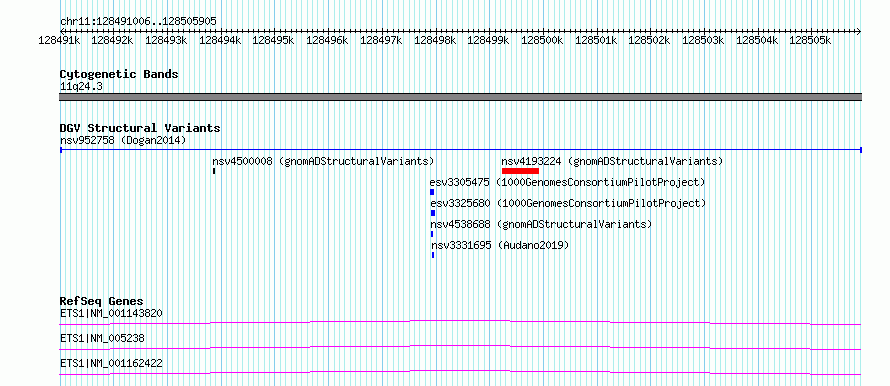Screen dimensions: 890x386
Task: Click the red nsv4193224 variant bar
Action: (520, 170)
